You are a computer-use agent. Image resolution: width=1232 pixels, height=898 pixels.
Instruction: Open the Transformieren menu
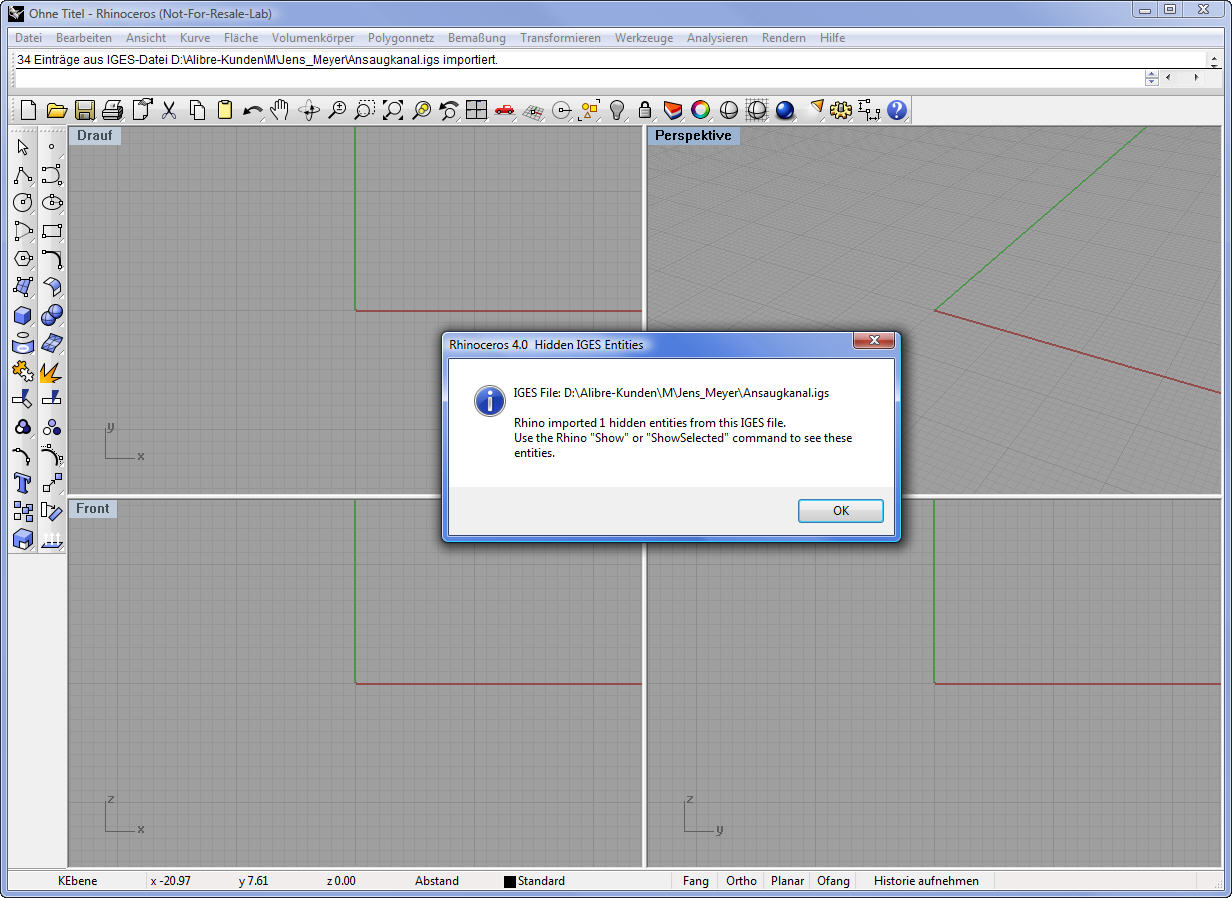pos(560,38)
